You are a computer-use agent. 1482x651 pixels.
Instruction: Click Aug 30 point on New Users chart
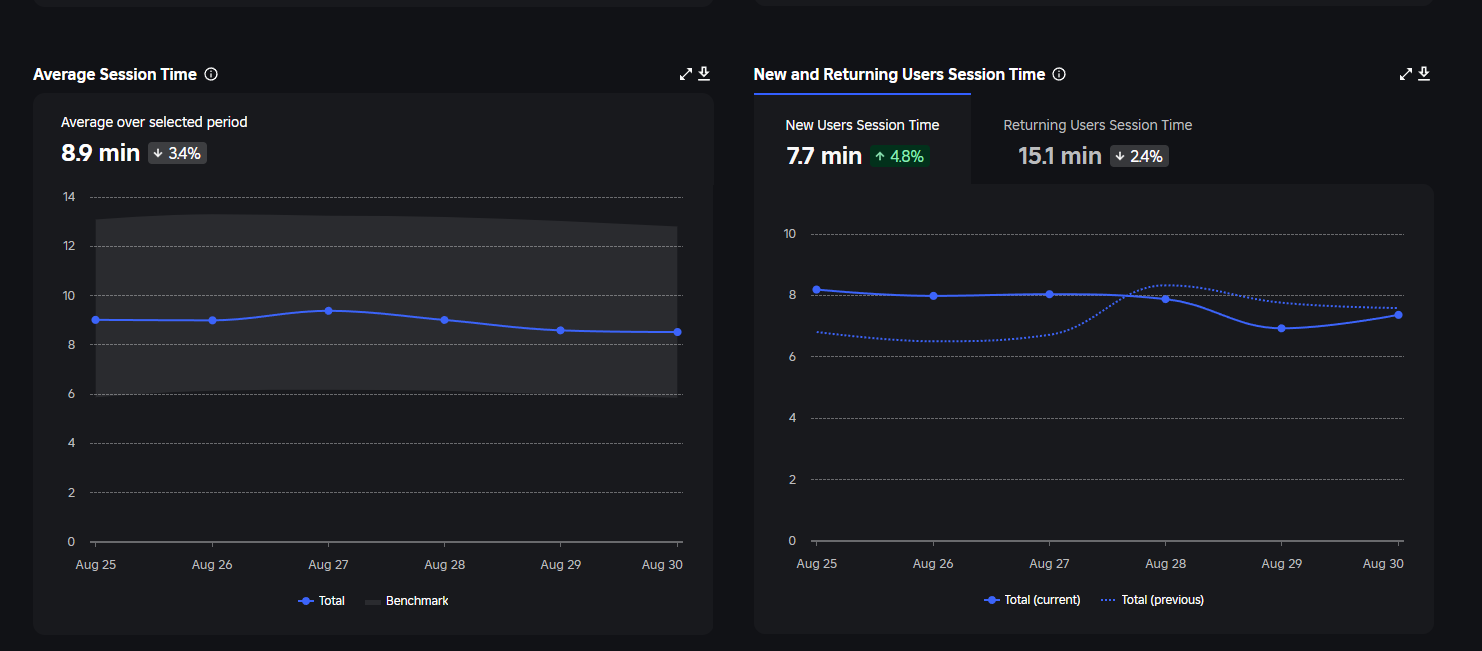(x=1398, y=315)
